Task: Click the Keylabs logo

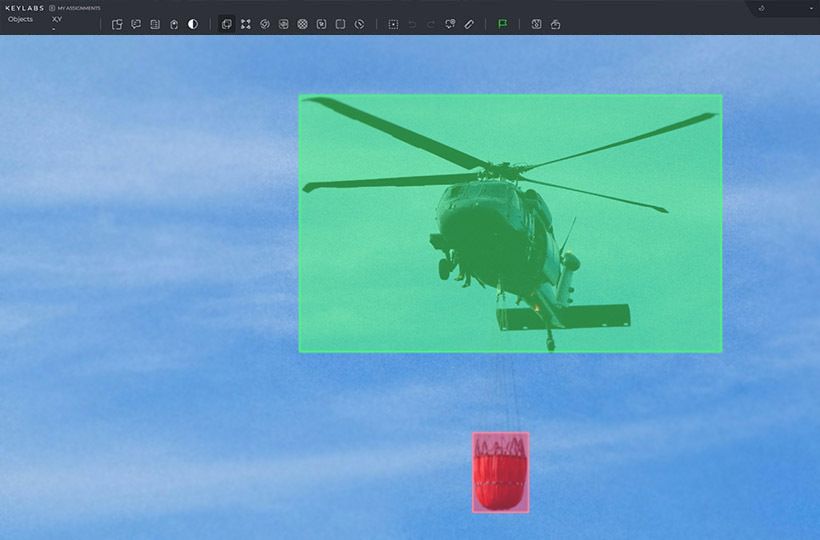Action: [x=24, y=8]
